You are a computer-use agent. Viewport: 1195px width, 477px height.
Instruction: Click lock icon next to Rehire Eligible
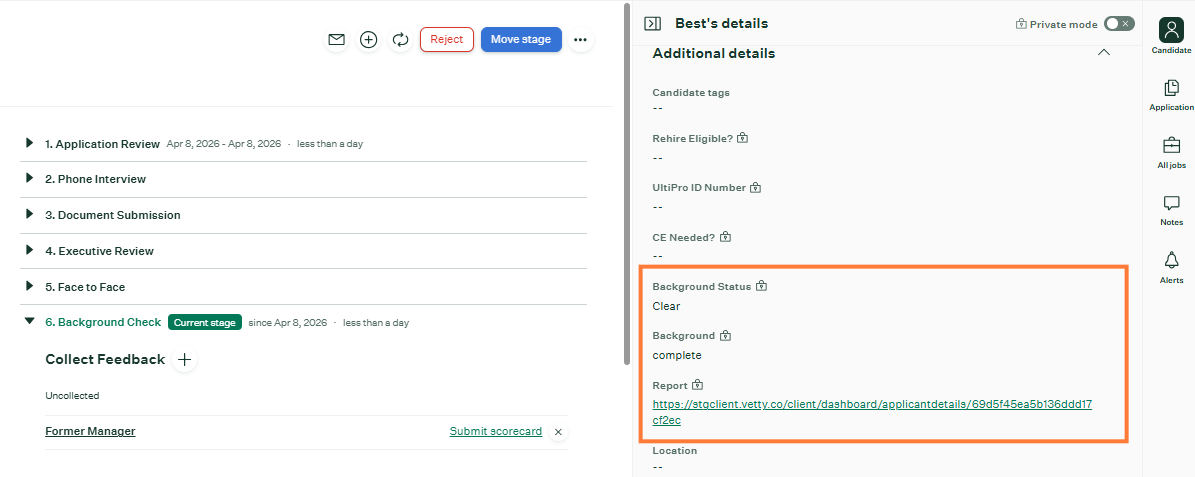[x=743, y=139]
